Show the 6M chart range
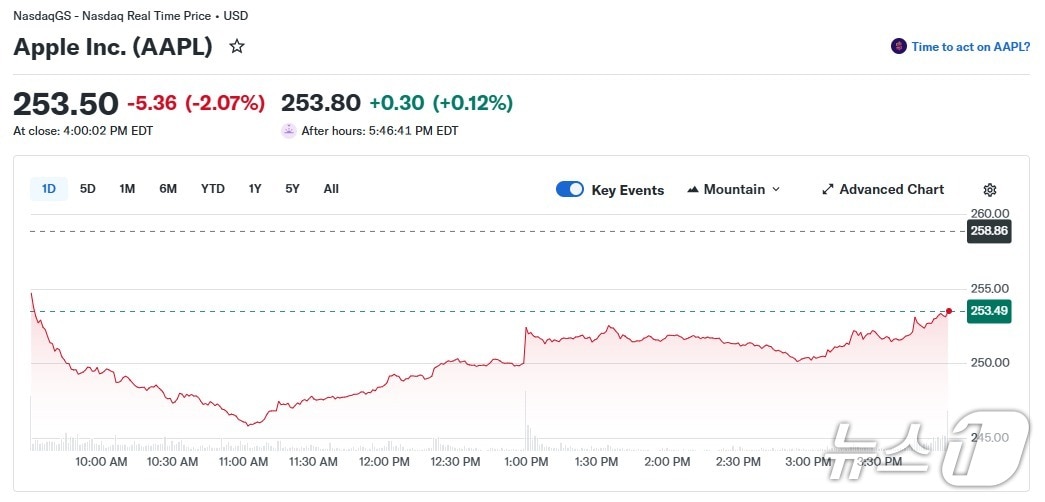 [168, 189]
